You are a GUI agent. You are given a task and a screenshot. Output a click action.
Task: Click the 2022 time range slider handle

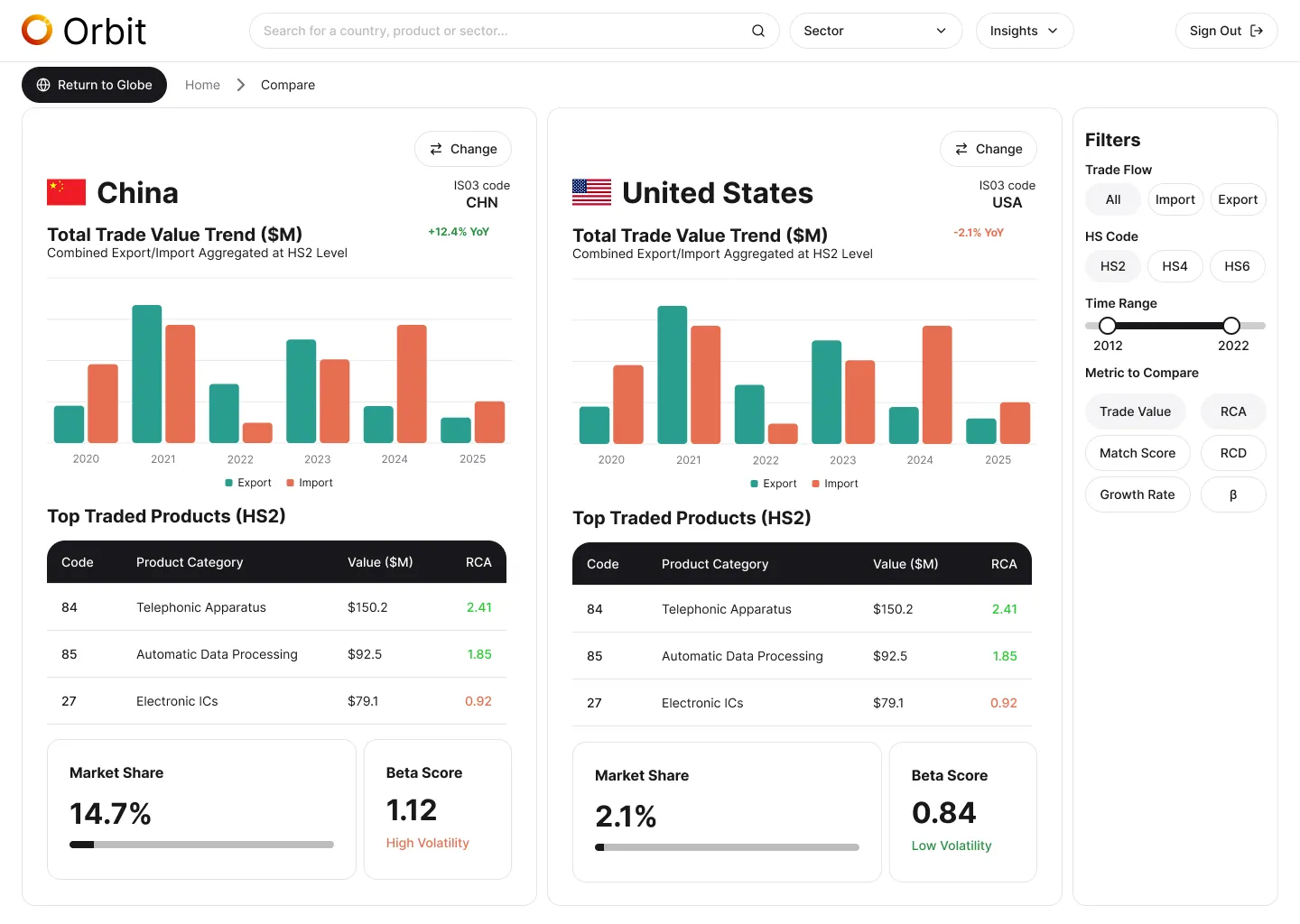1231,326
